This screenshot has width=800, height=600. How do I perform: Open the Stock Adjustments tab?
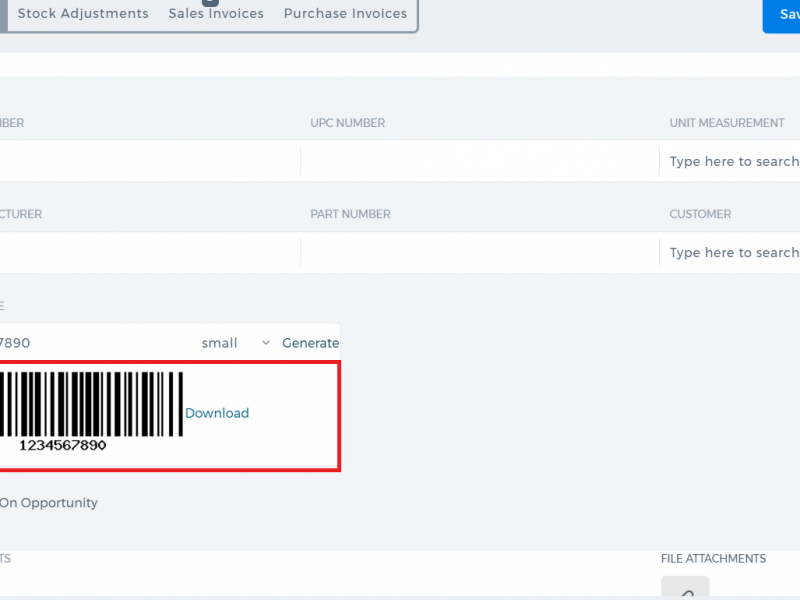point(83,14)
